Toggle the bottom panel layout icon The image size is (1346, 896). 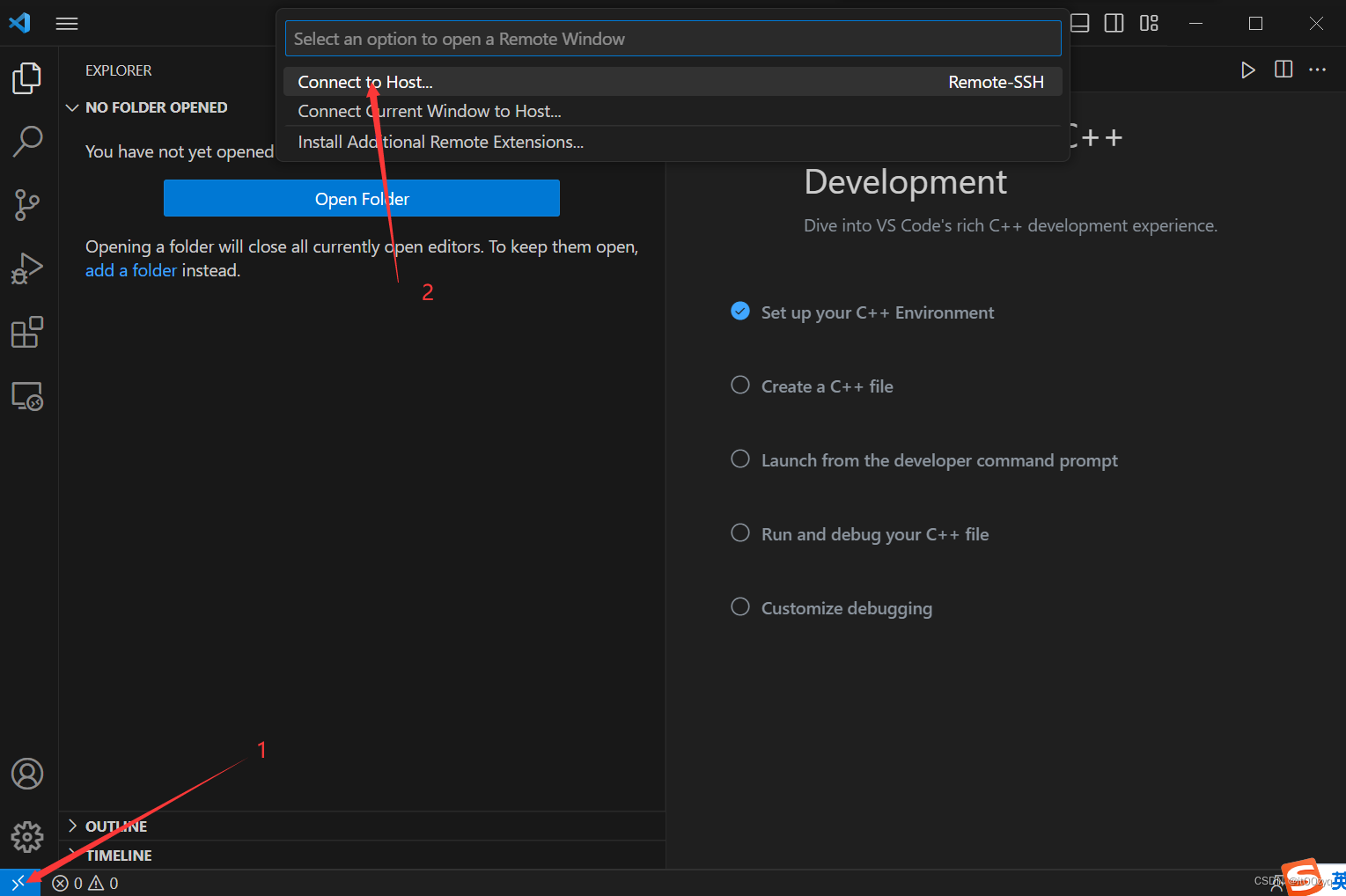[1080, 23]
